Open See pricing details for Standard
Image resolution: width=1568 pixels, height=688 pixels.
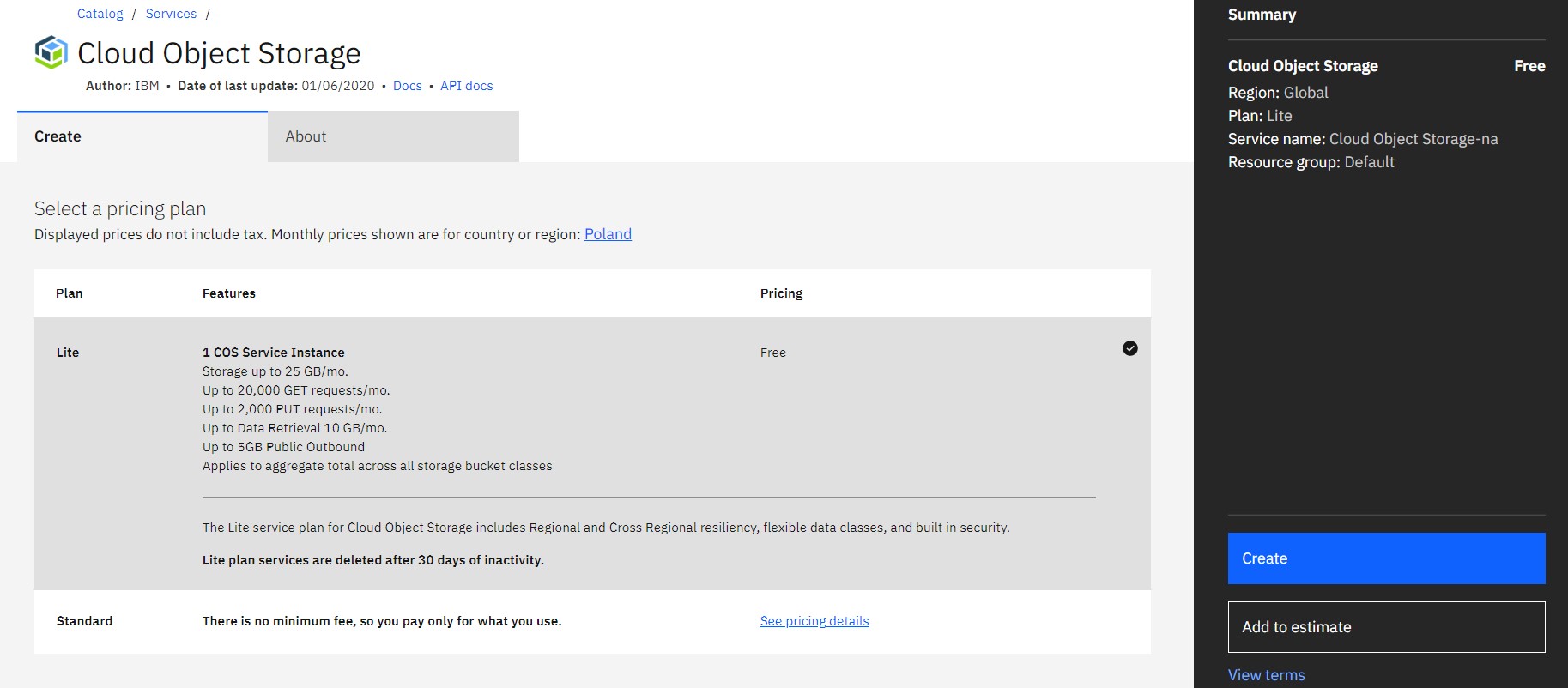(x=814, y=621)
